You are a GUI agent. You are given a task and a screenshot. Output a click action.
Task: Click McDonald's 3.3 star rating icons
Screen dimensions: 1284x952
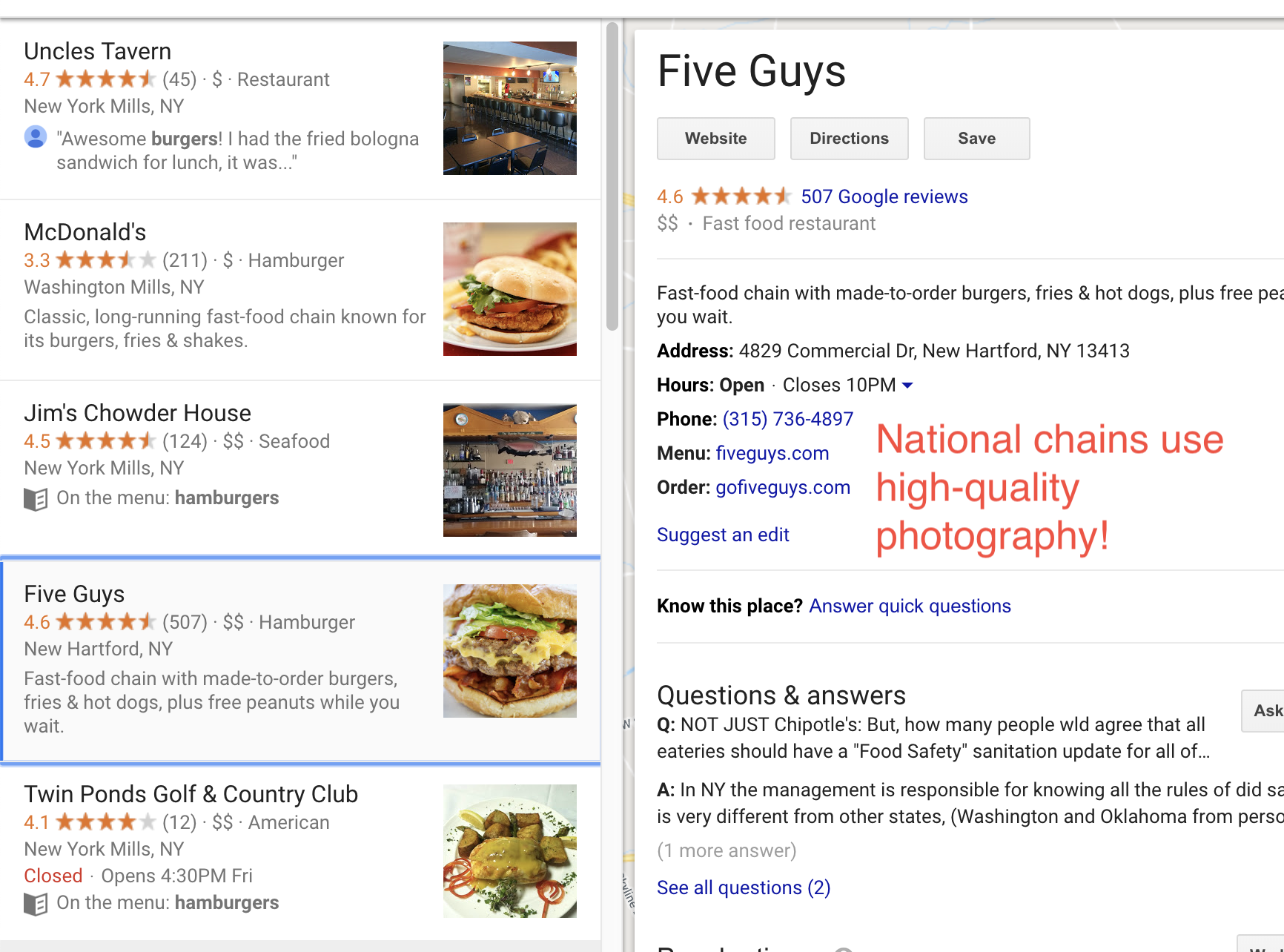(104, 260)
